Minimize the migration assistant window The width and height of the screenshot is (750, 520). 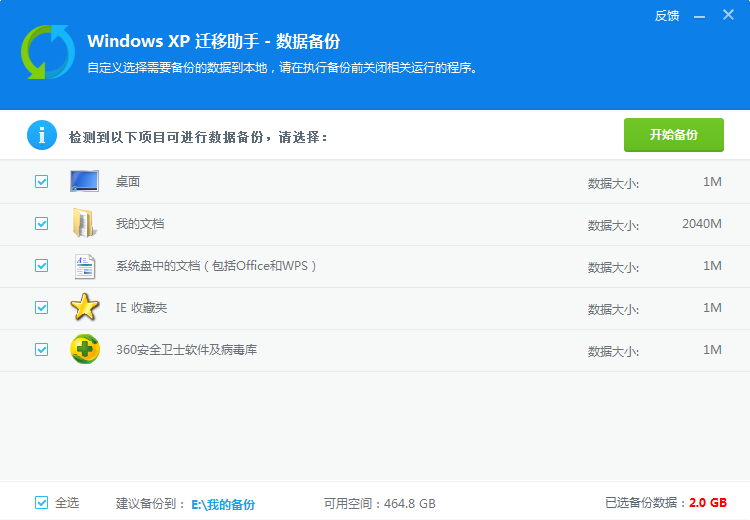(x=699, y=17)
